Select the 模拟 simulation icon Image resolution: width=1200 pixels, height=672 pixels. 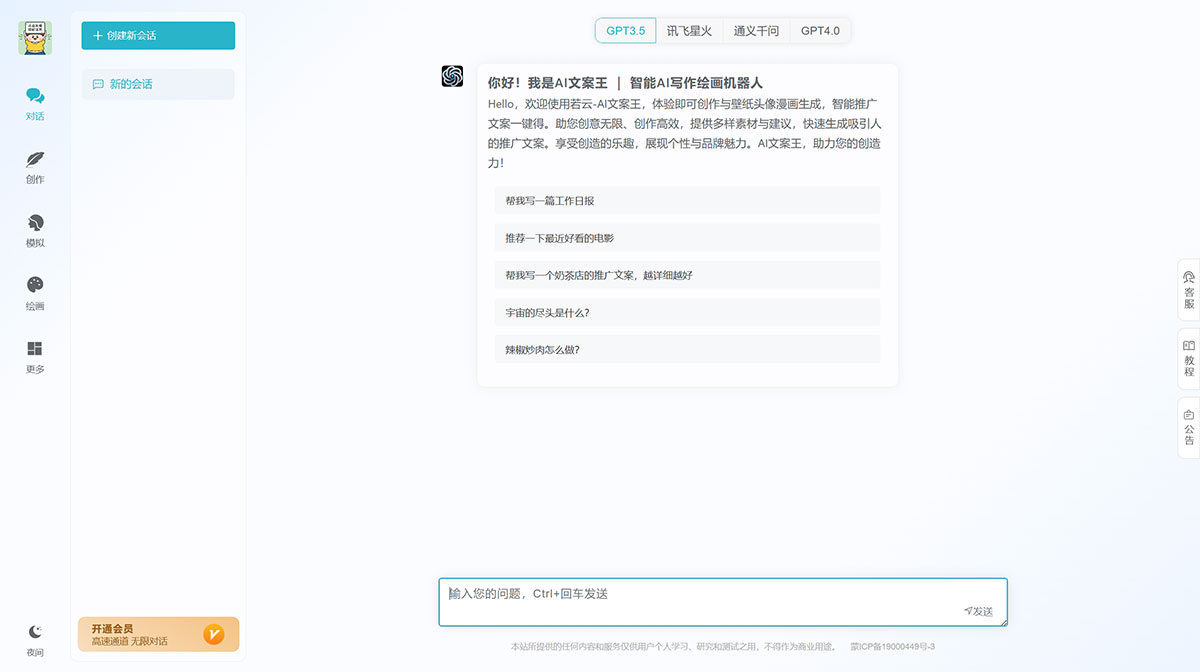point(34,231)
